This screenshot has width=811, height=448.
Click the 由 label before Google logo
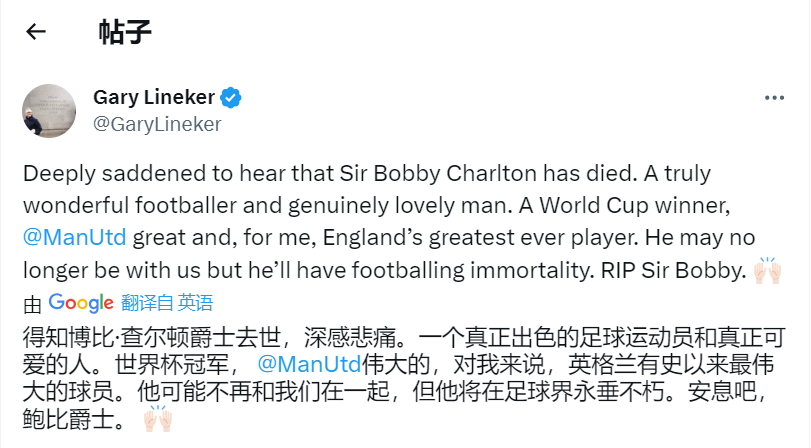(x=32, y=303)
